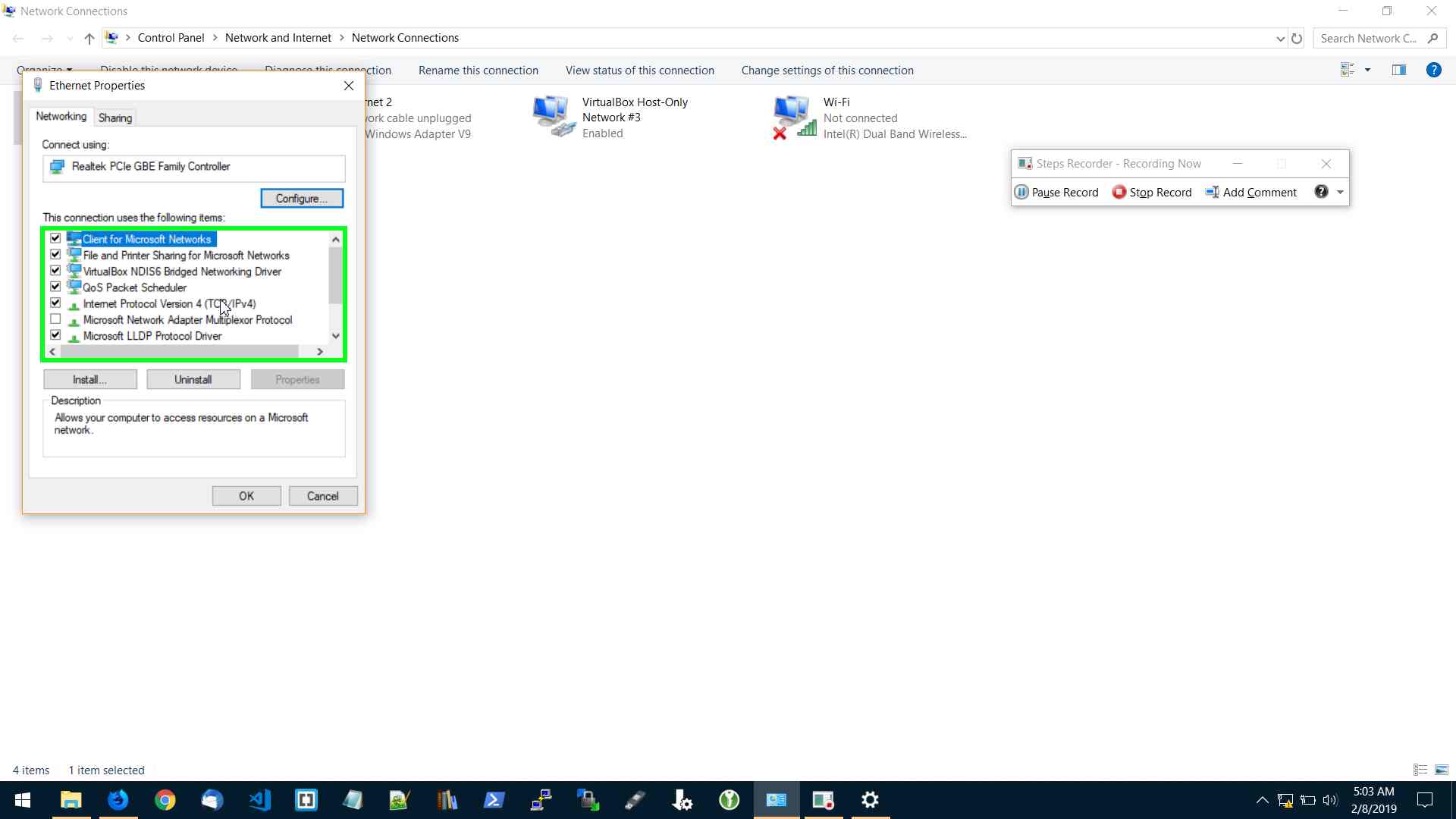Image resolution: width=1456 pixels, height=819 pixels.
Task: Click the Wi-Fi network adapter icon
Action: (x=793, y=118)
